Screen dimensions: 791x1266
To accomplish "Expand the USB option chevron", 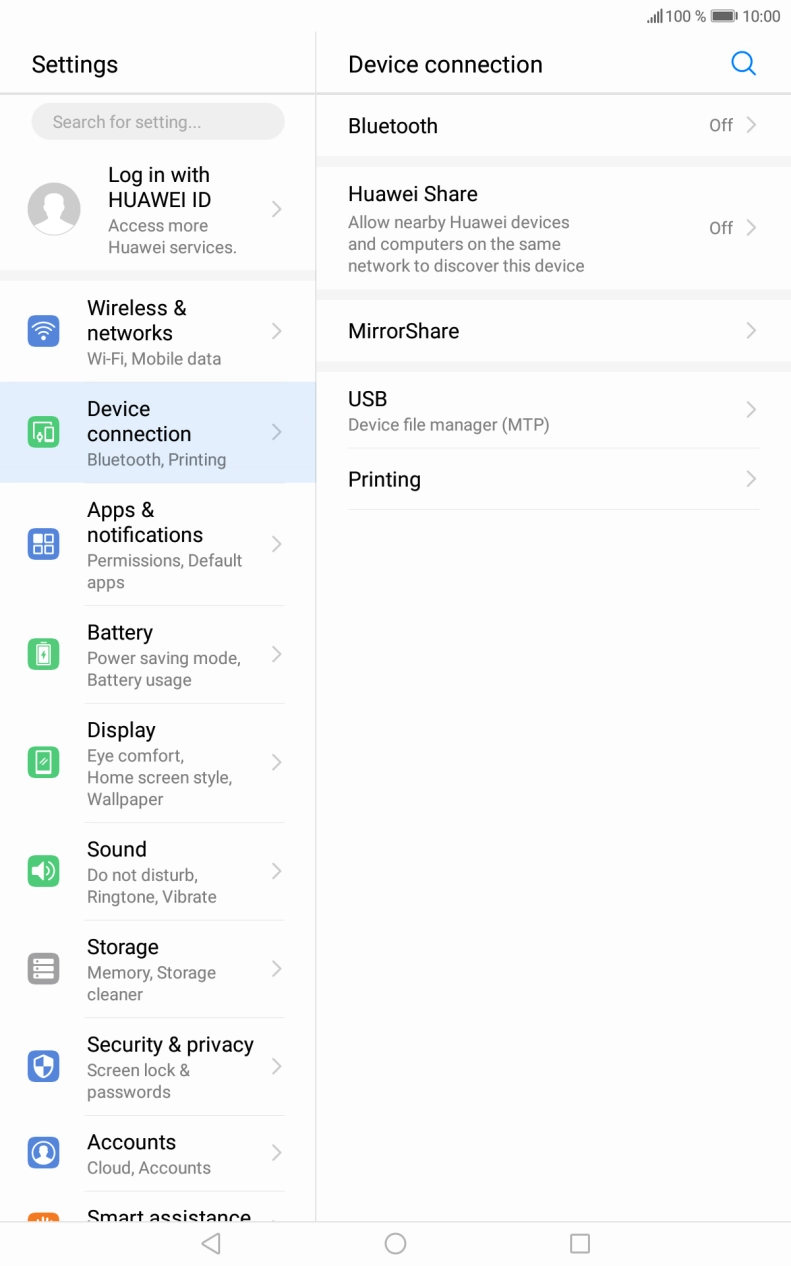I will [x=751, y=410].
